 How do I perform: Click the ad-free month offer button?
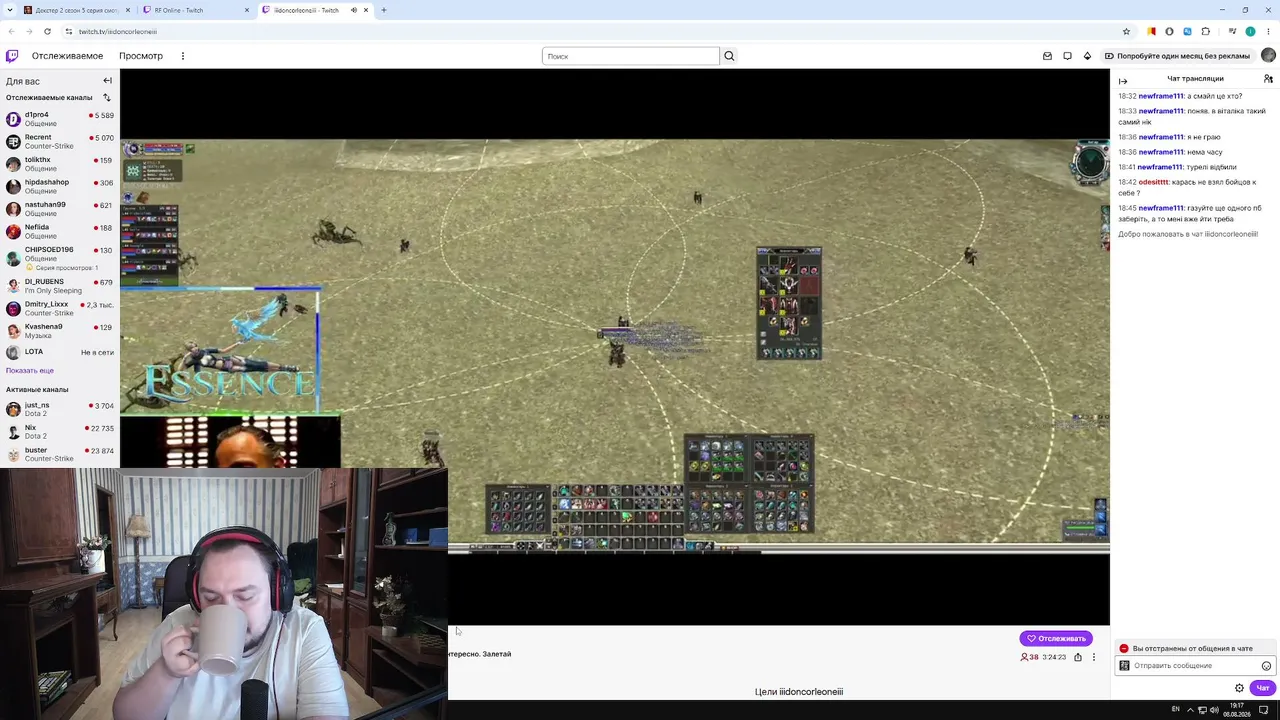1178,56
